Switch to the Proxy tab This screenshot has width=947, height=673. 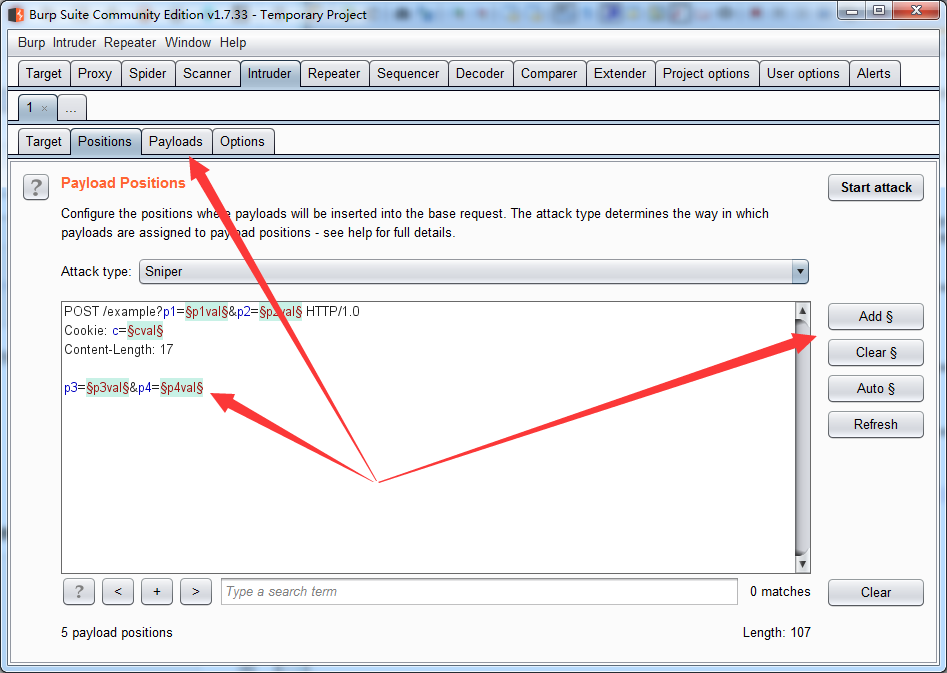(95, 74)
